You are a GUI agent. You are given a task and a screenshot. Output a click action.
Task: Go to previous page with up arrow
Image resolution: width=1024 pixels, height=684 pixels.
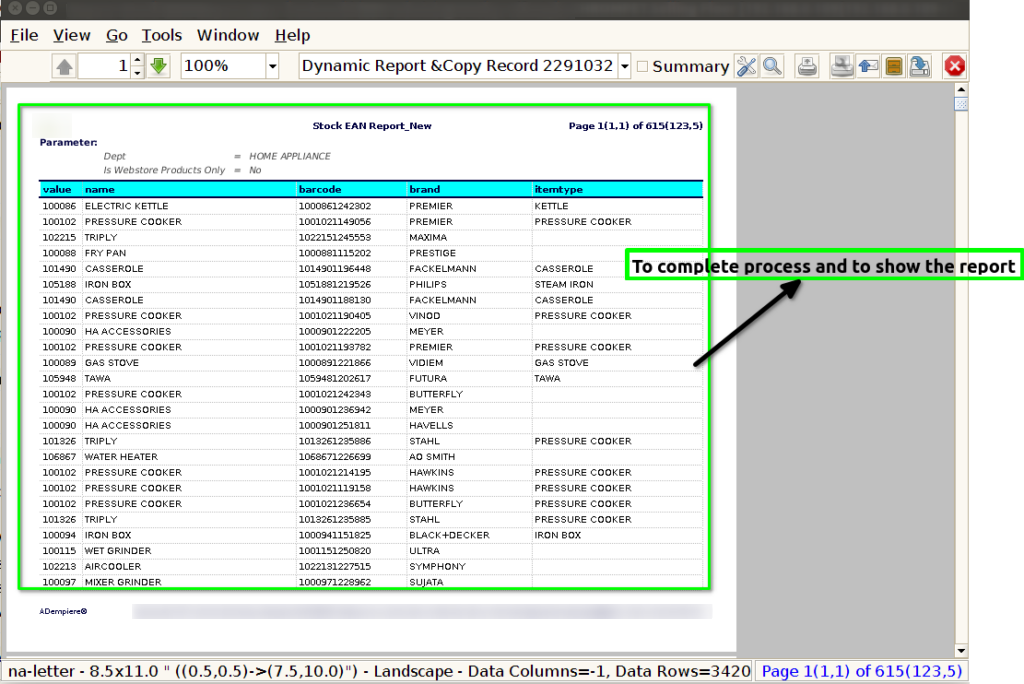coord(64,66)
